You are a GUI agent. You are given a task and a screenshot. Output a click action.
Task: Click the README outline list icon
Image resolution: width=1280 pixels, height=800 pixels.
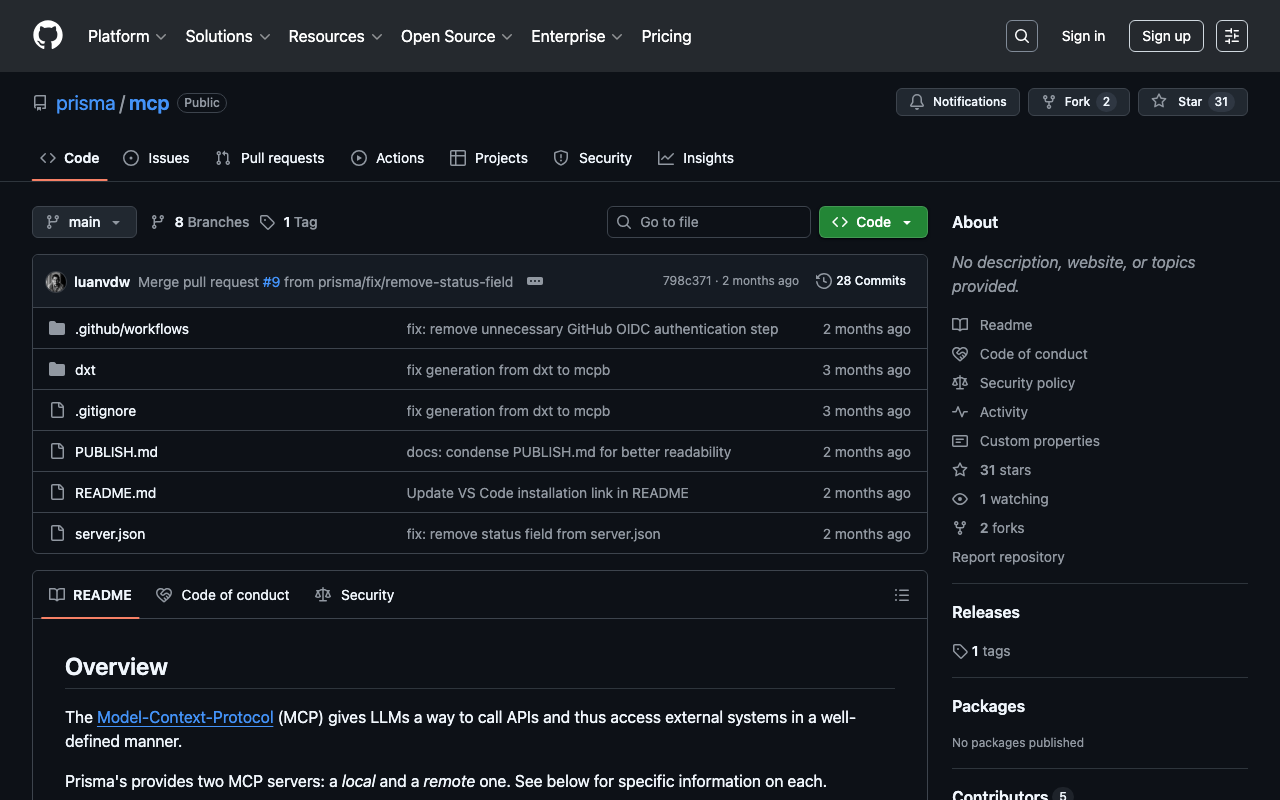coord(901,595)
